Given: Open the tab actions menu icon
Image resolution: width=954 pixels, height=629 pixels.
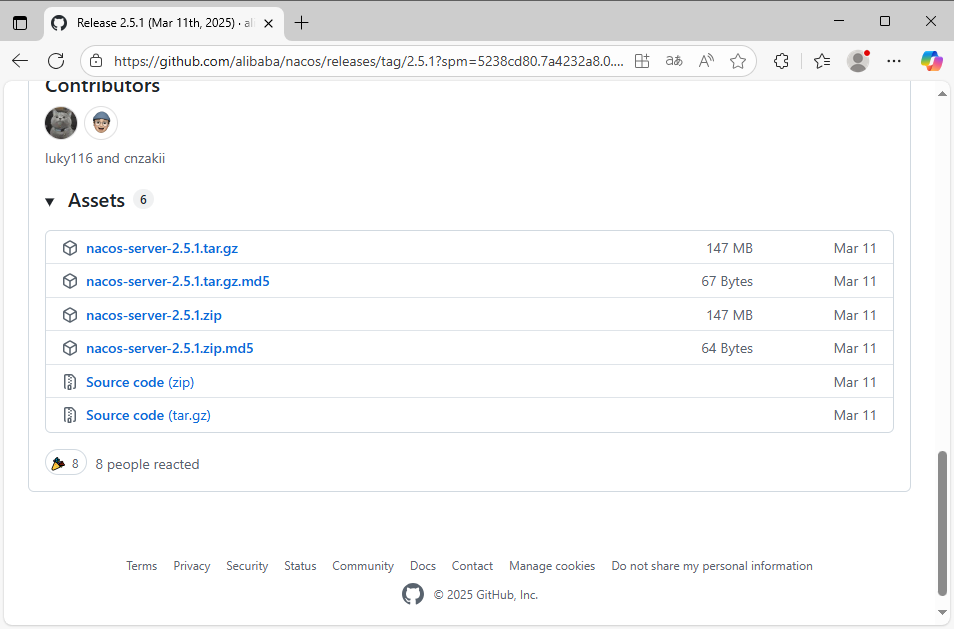Looking at the screenshot, I should 20,22.
